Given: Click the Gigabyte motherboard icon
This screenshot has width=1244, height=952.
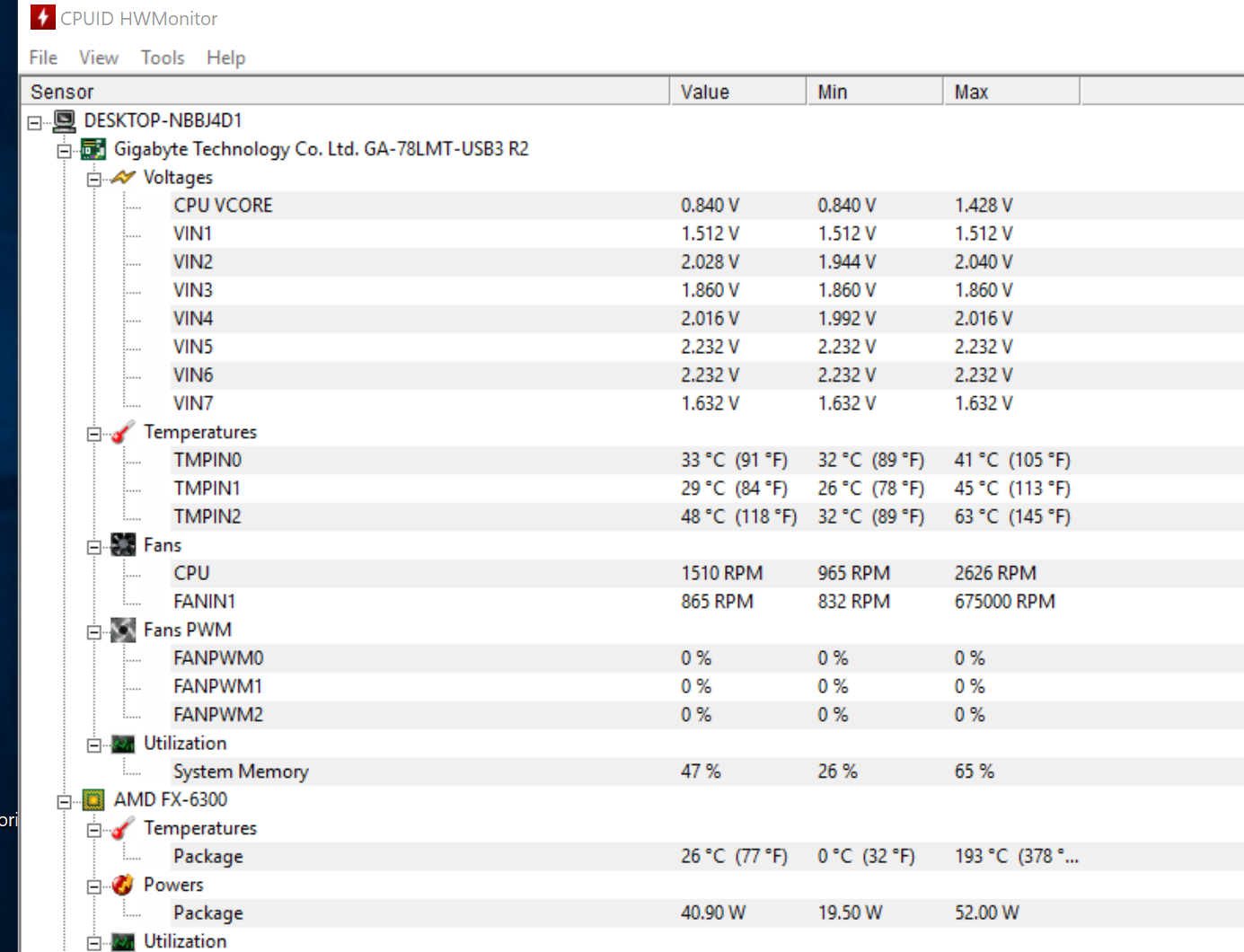Looking at the screenshot, I should 93,149.
